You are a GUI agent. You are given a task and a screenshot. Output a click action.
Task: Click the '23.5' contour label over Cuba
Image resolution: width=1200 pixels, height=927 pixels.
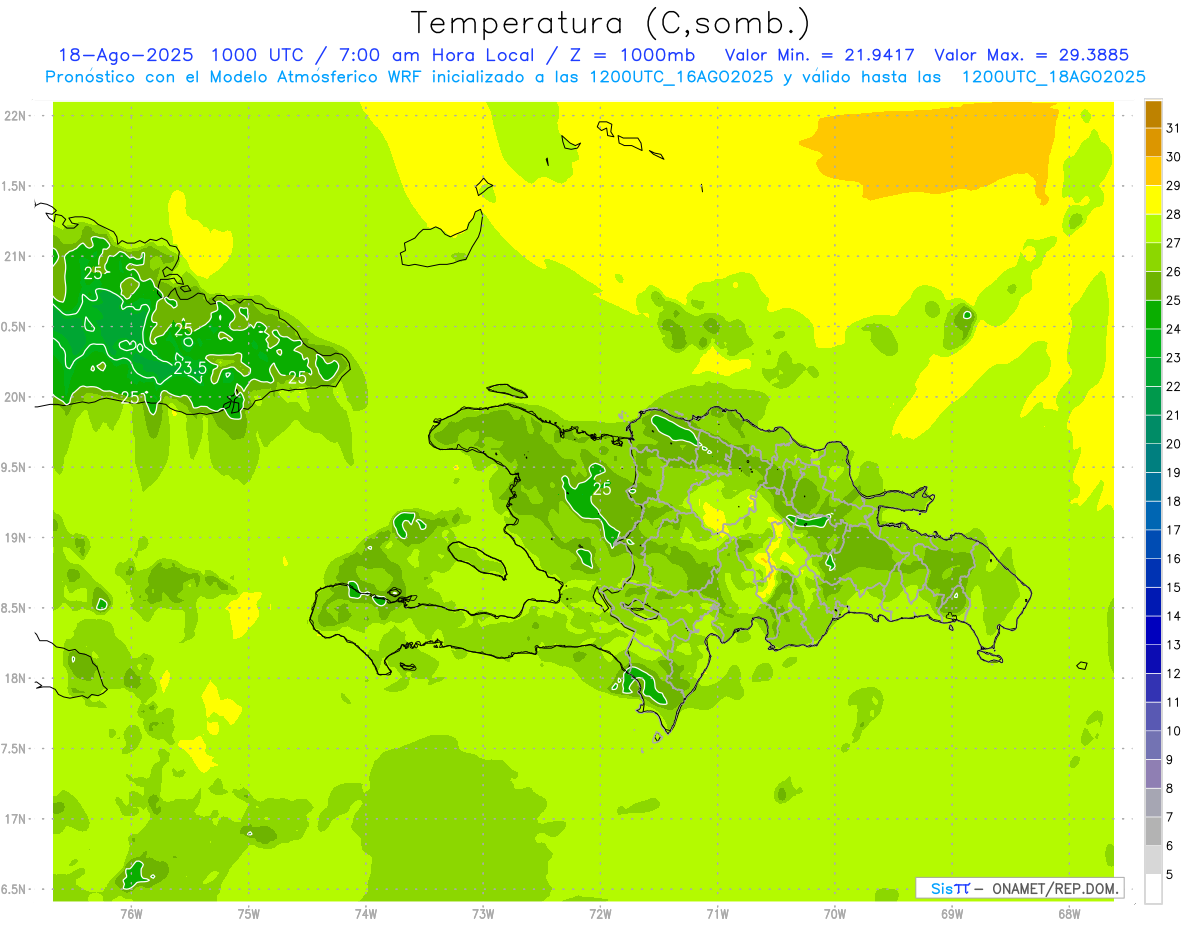pyautogui.click(x=190, y=368)
